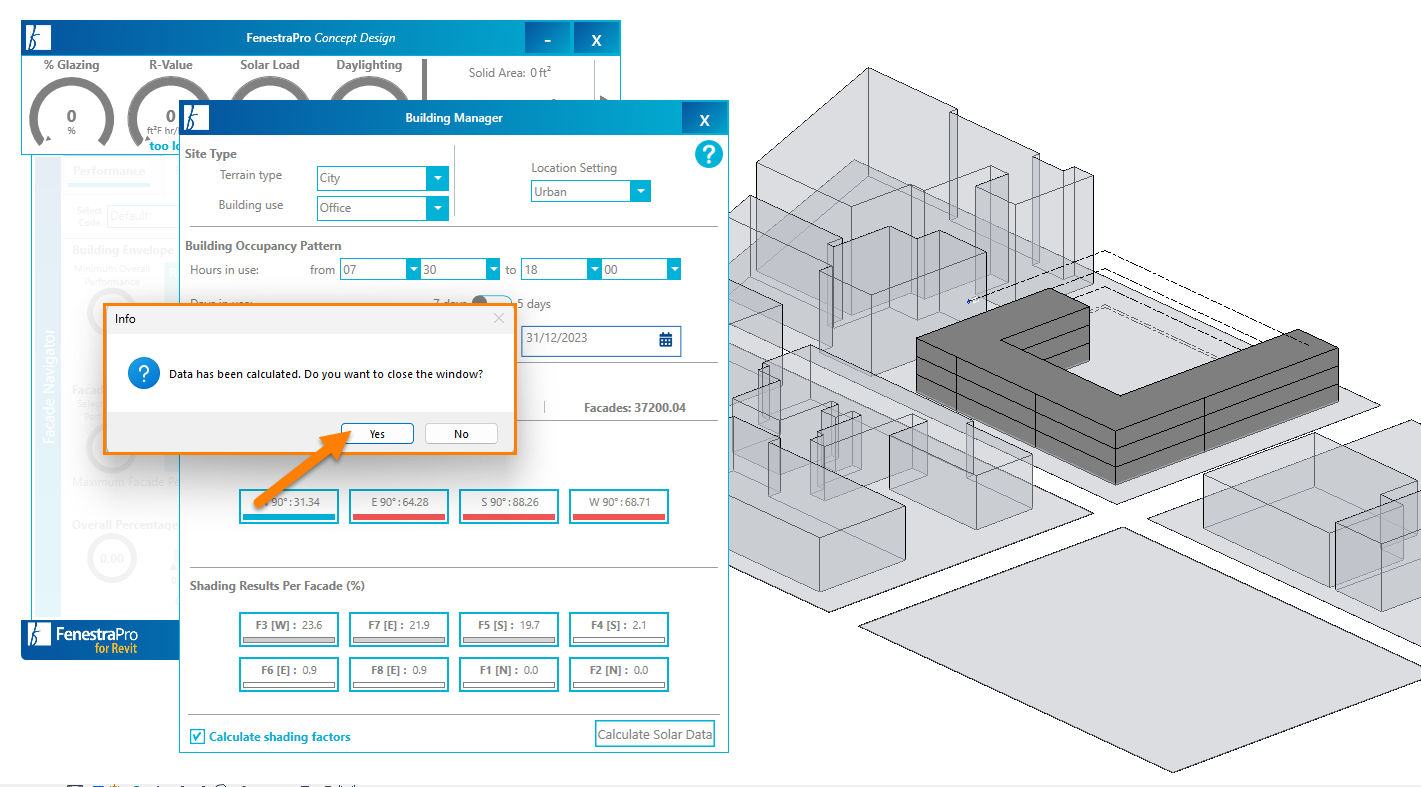Viewport: 1421px width, 787px height.
Task: Click the FenestraPro for Revit logo
Action: pyautogui.click(x=82, y=639)
